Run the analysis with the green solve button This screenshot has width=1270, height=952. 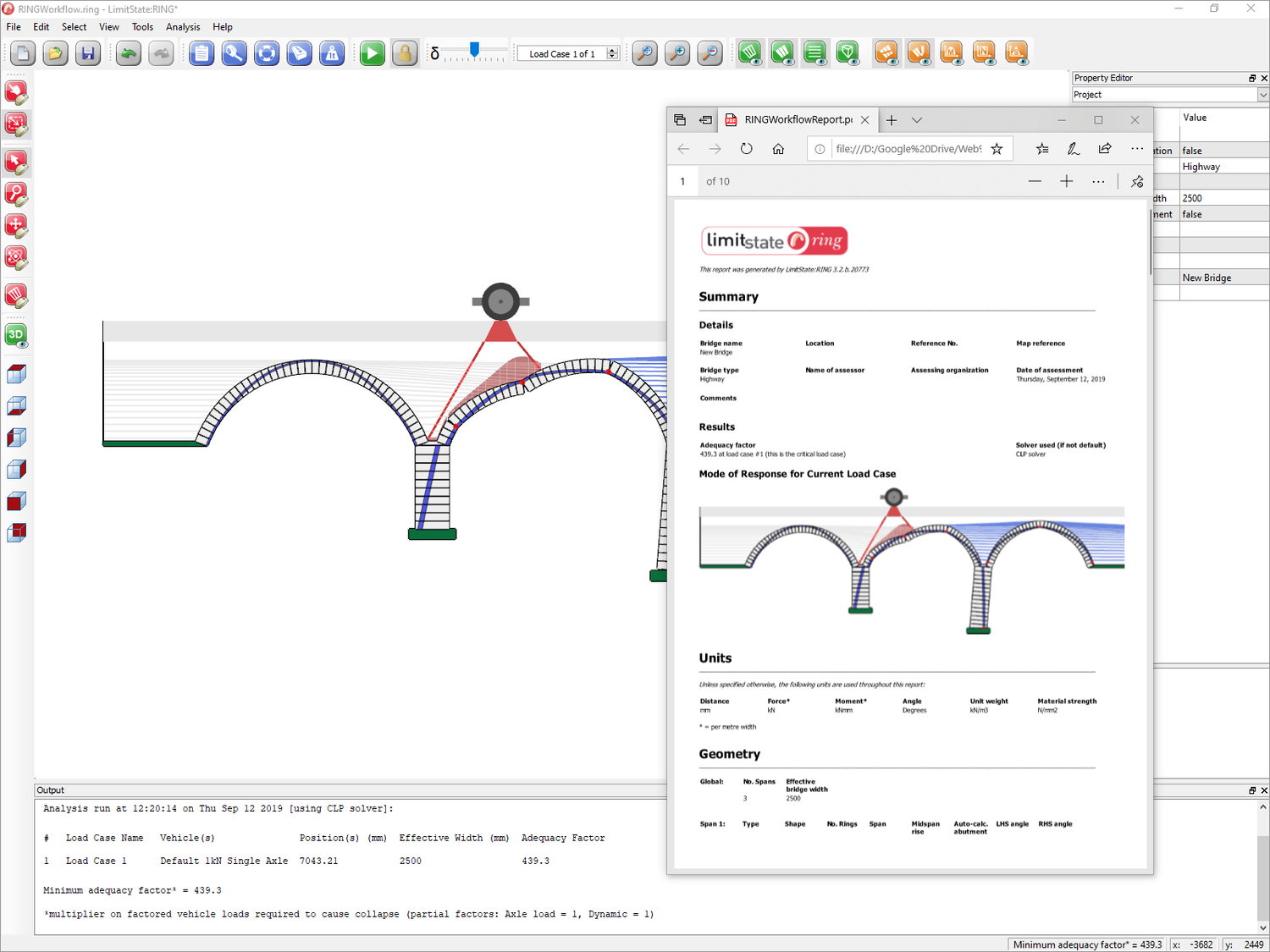point(372,52)
